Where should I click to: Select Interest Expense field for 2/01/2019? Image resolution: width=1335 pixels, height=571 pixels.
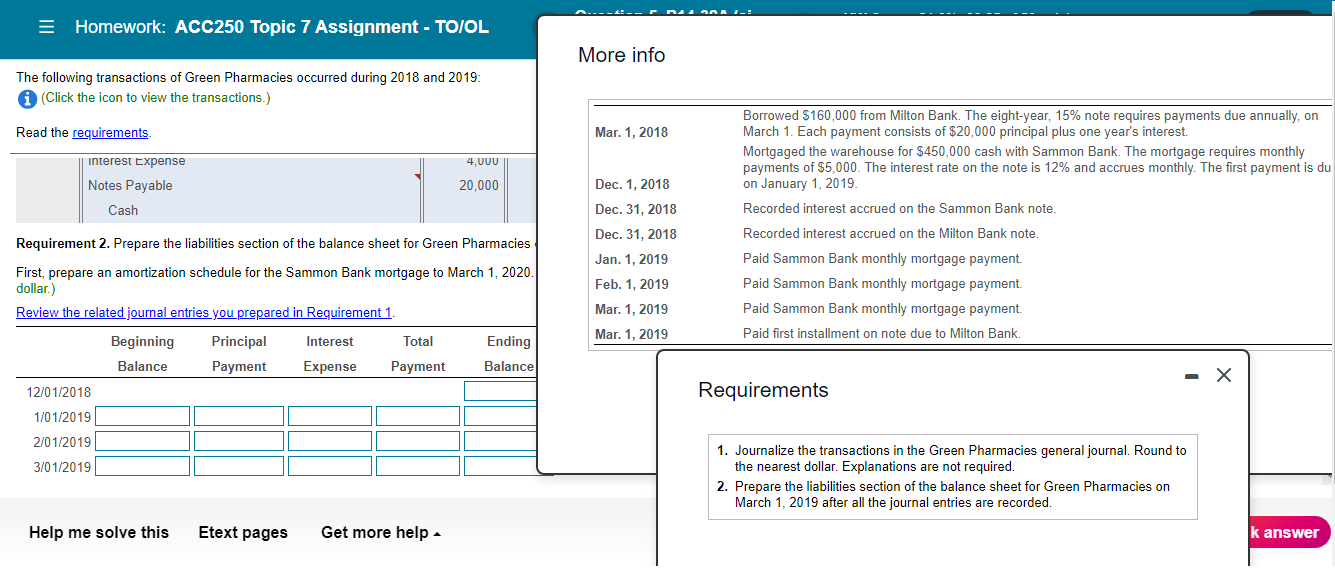click(x=330, y=441)
